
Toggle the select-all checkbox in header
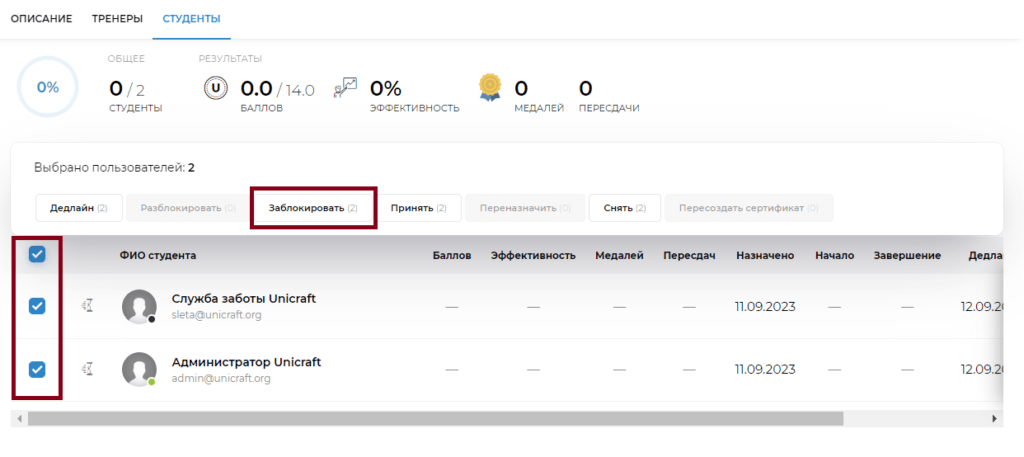tap(37, 255)
